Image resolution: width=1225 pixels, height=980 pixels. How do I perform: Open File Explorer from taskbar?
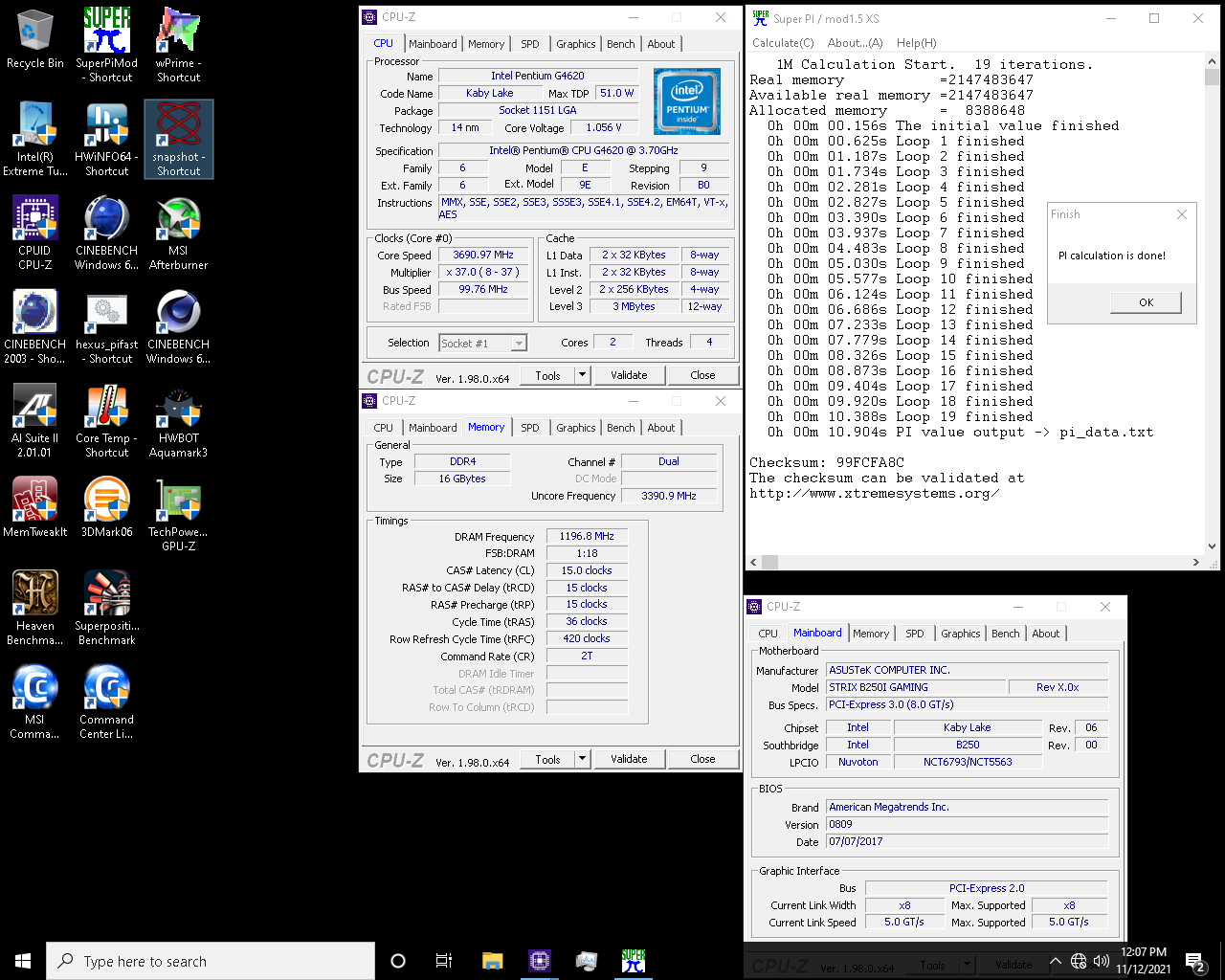click(492, 961)
